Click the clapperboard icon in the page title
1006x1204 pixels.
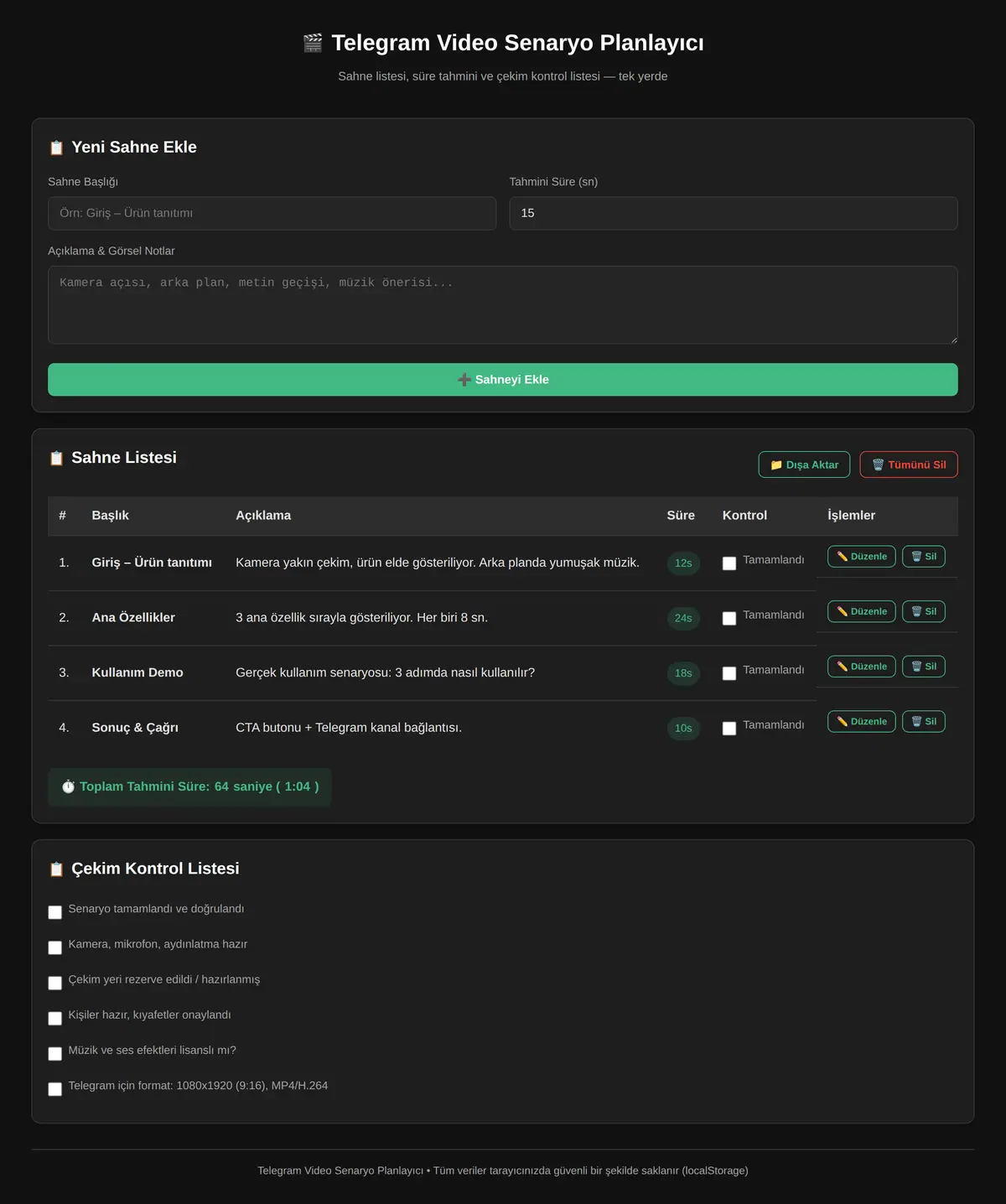[313, 43]
